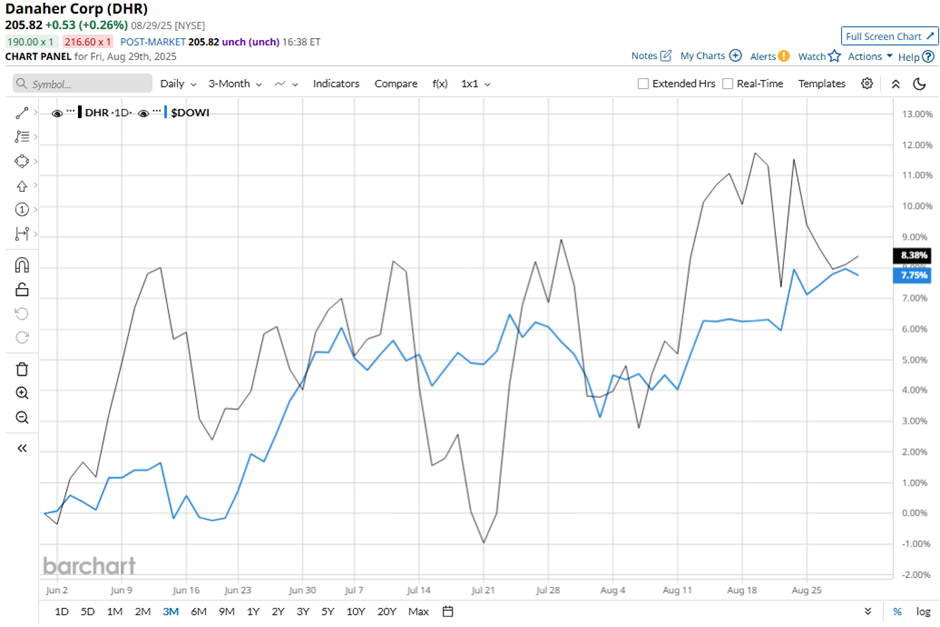Open the Notes link
Viewport: 940px width, 627px height.
(x=644, y=56)
